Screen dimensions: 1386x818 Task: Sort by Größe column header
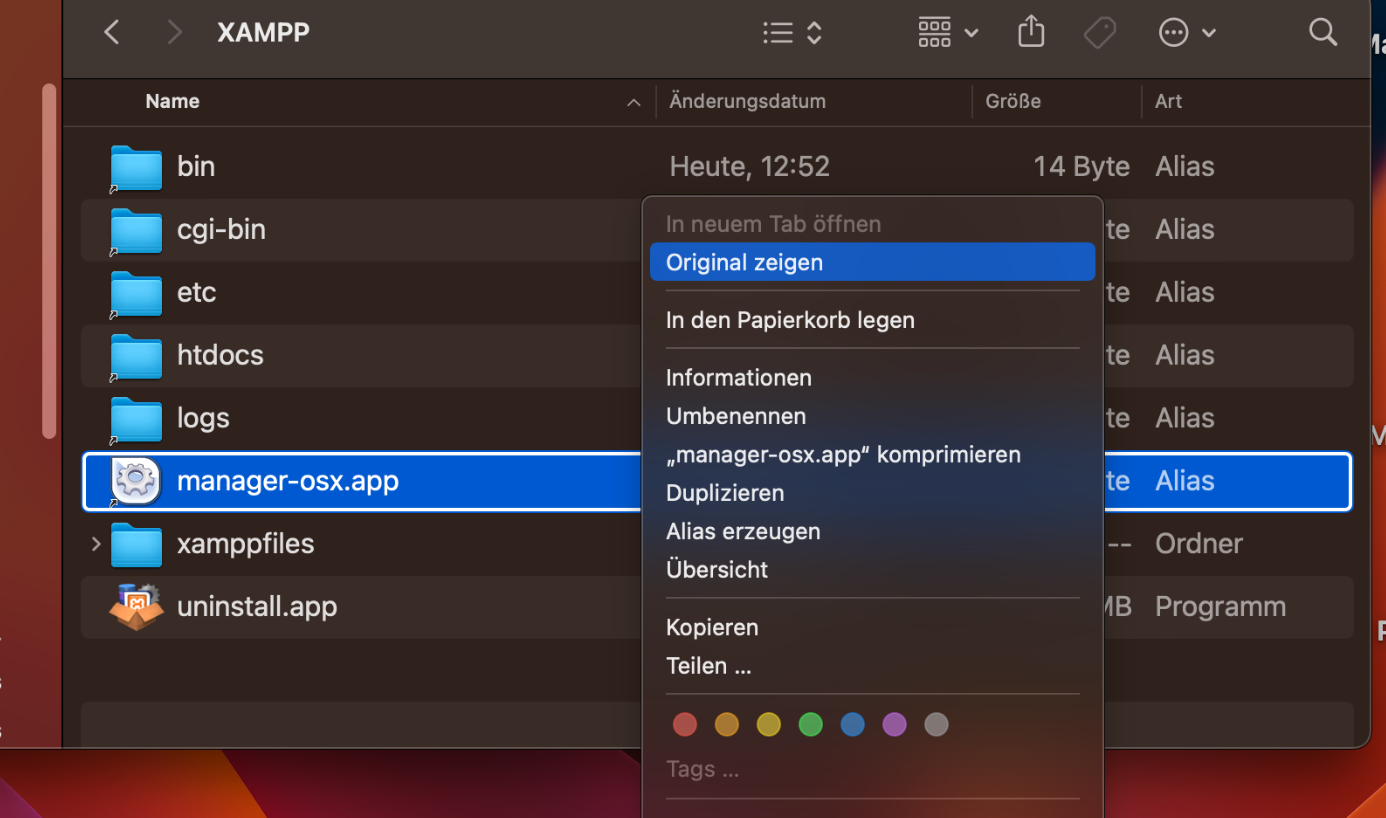[x=1013, y=101]
